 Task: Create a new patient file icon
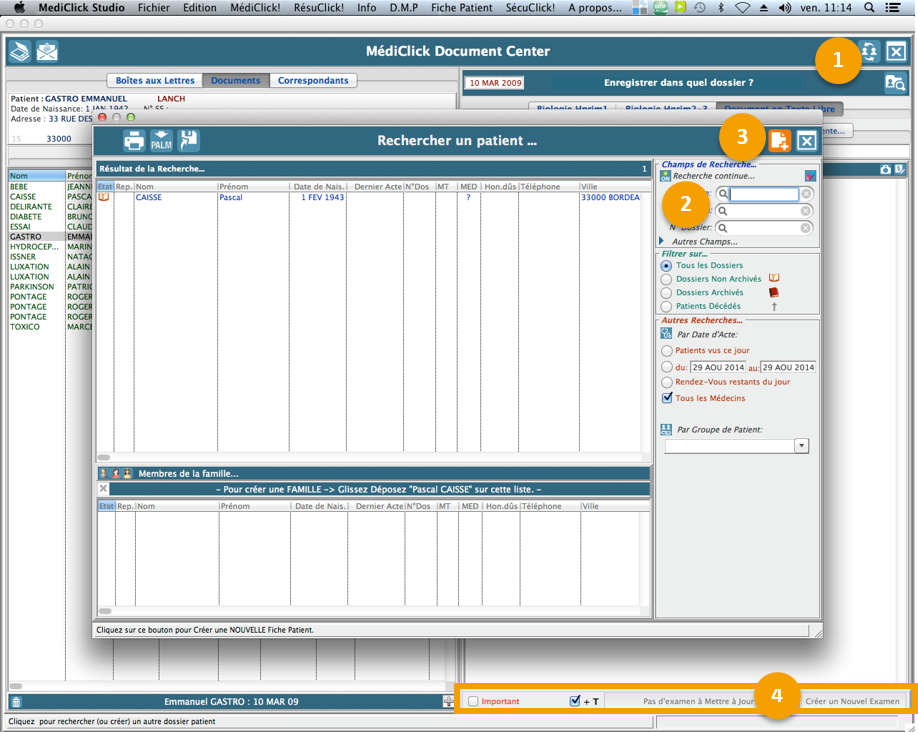(779, 141)
